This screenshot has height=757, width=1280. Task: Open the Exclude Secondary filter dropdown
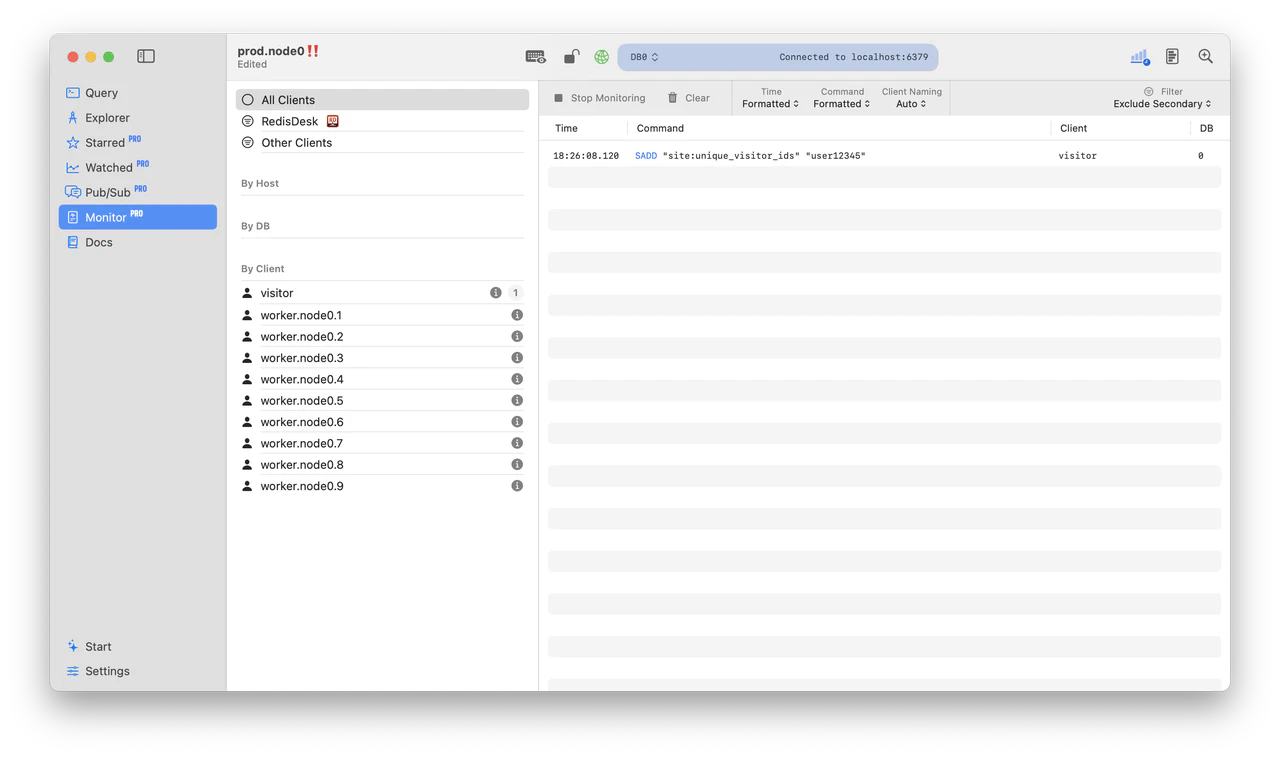click(1163, 103)
